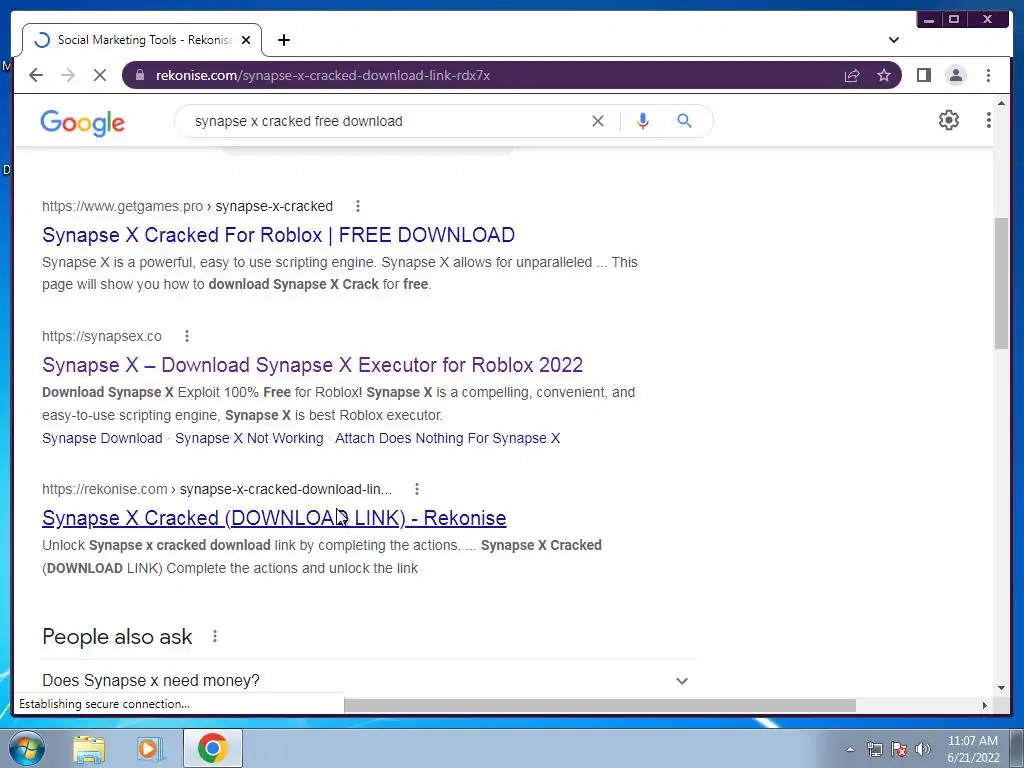Click the Chrome taskbar button
Screen dimensions: 1024x768
click(212, 748)
